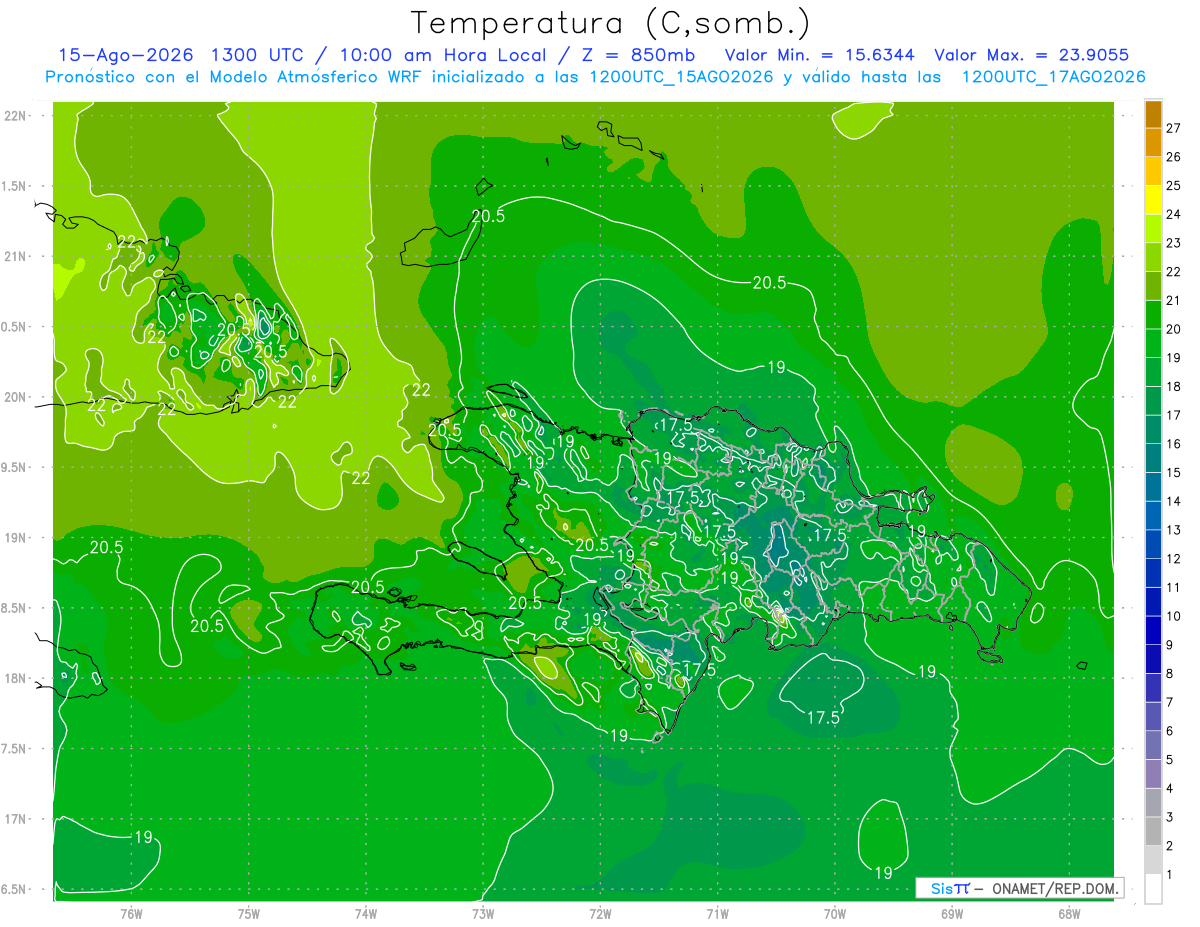Screen dimensions: 1200x927
Task: Click the "19N" latitude axis label
Action: click(x=17, y=538)
